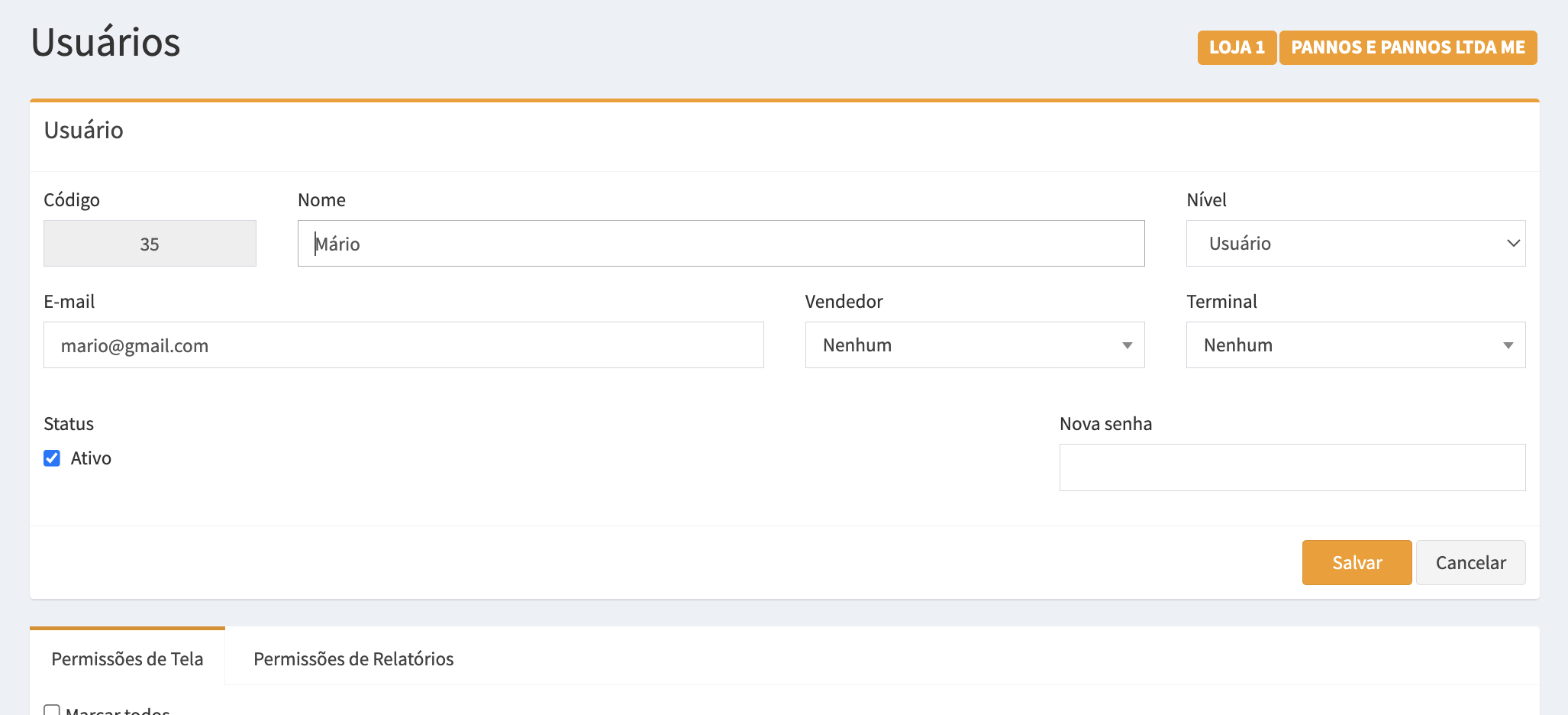Click the Terminal dropdown triangle arrow

tap(1508, 346)
